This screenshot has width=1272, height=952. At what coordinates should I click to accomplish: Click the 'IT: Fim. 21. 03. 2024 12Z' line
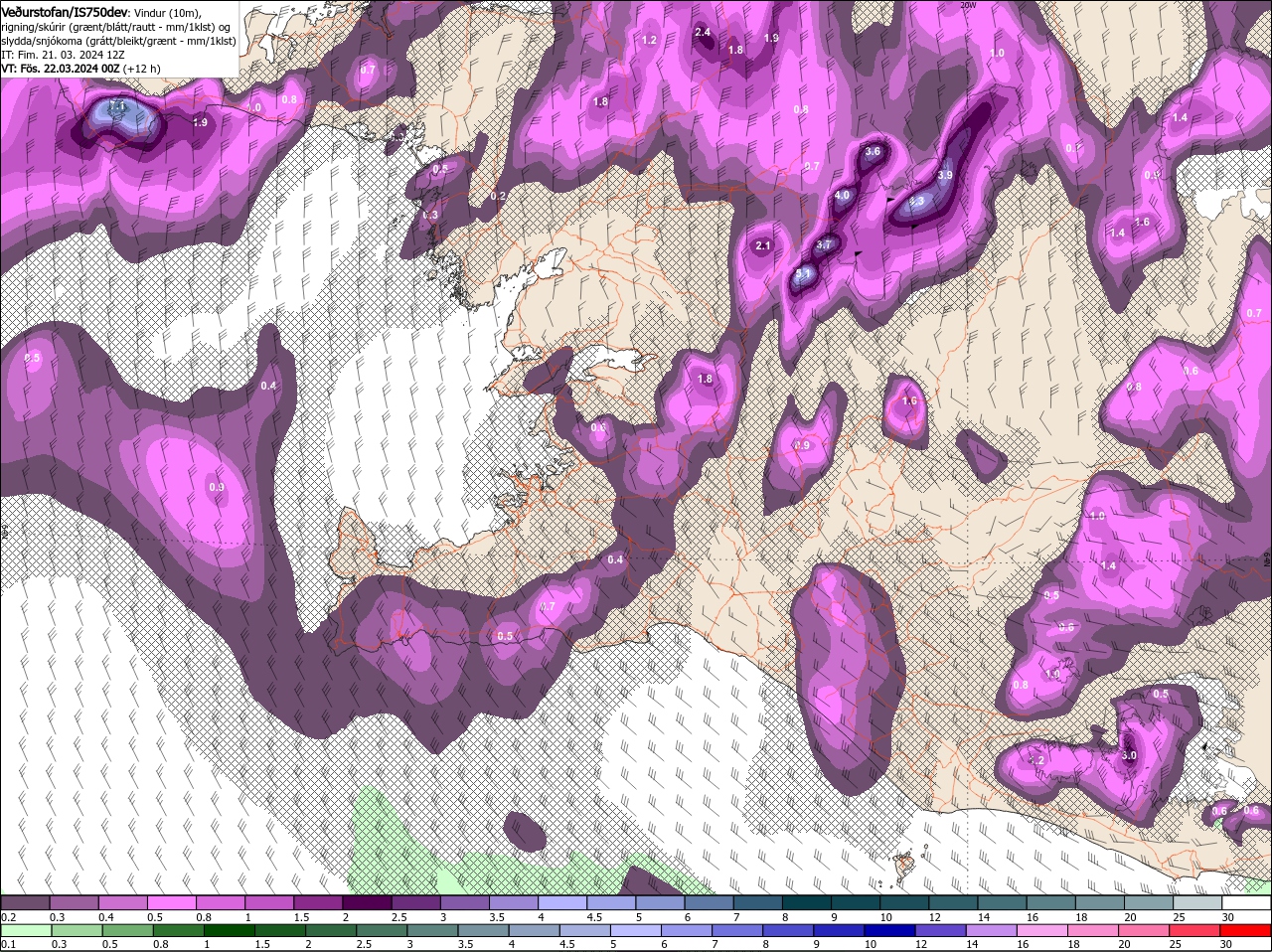[x=63, y=55]
